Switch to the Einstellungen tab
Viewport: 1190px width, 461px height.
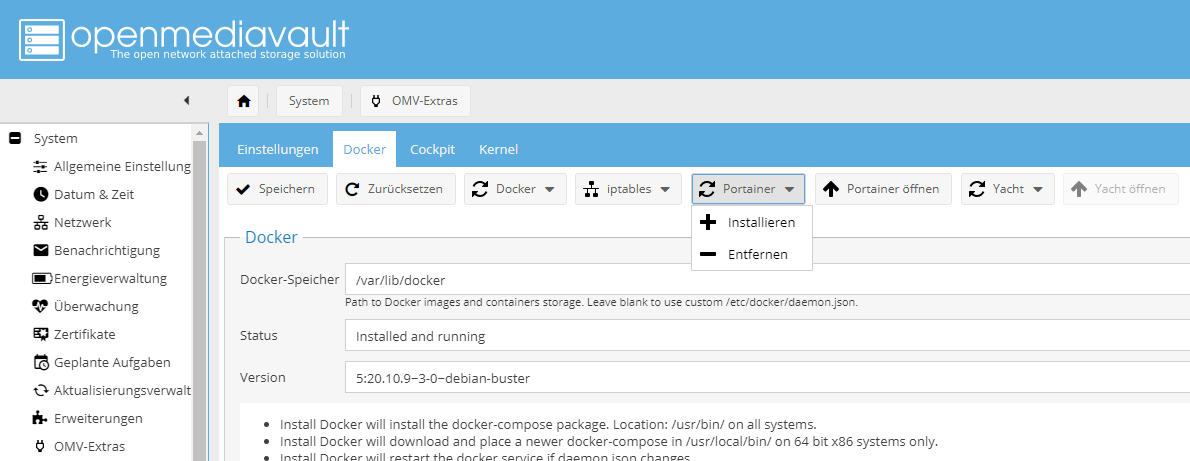277,149
